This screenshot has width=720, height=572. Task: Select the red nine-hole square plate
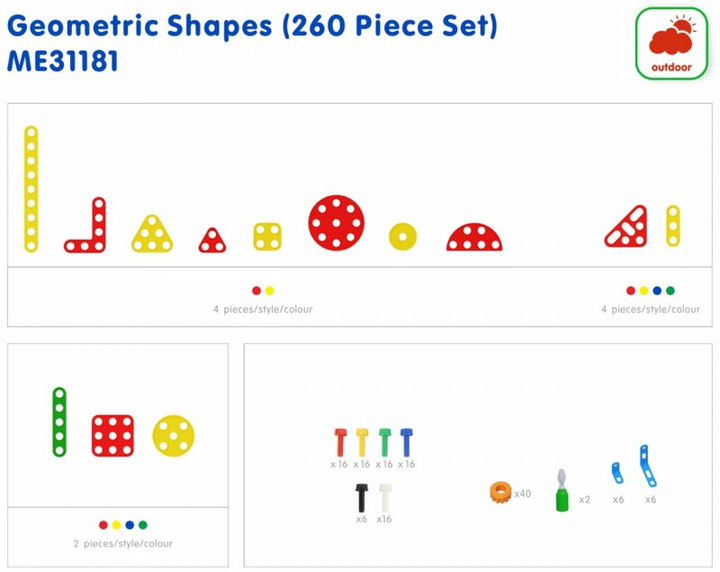pos(113,435)
